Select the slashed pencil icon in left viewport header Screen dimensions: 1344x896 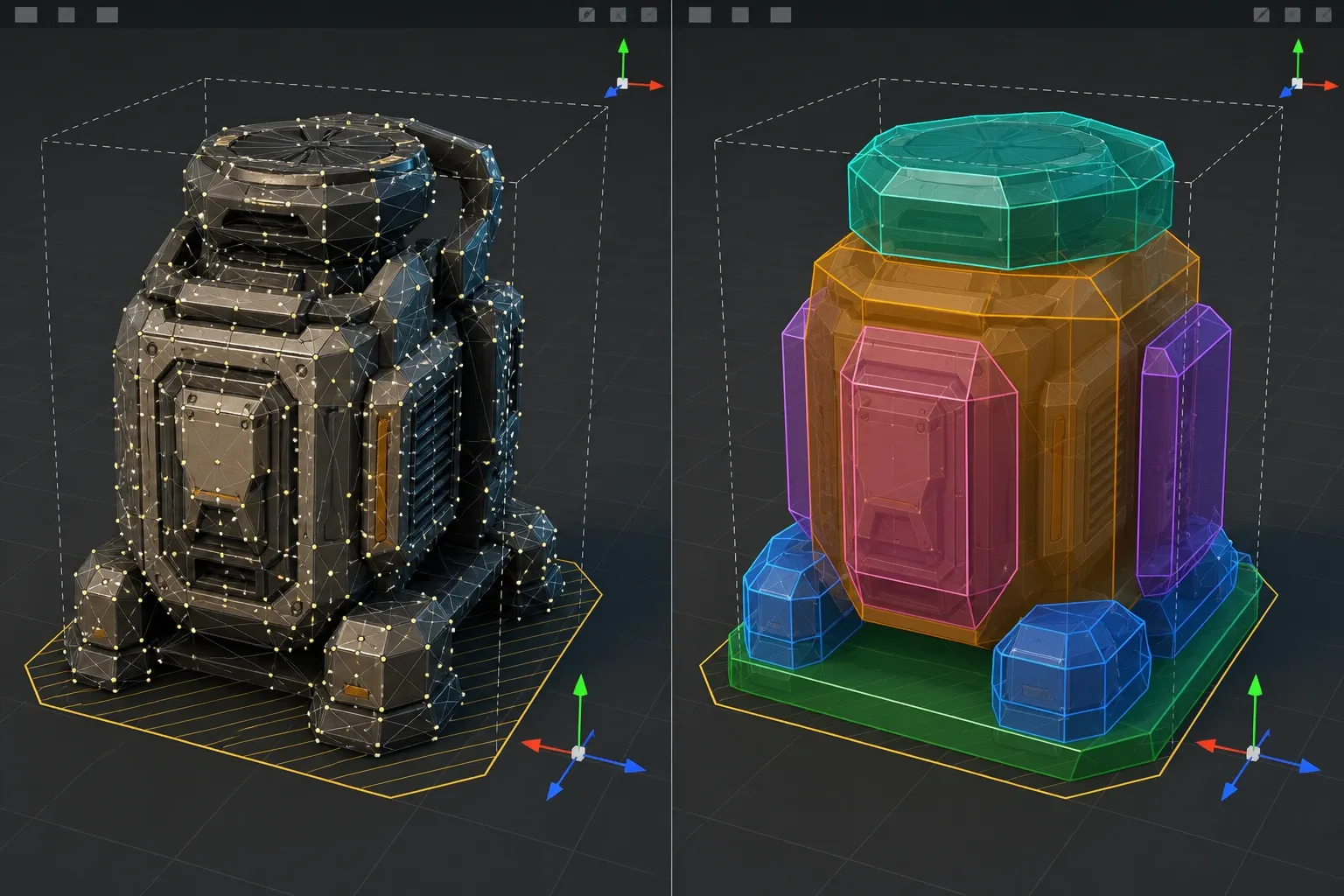(x=587, y=15)
